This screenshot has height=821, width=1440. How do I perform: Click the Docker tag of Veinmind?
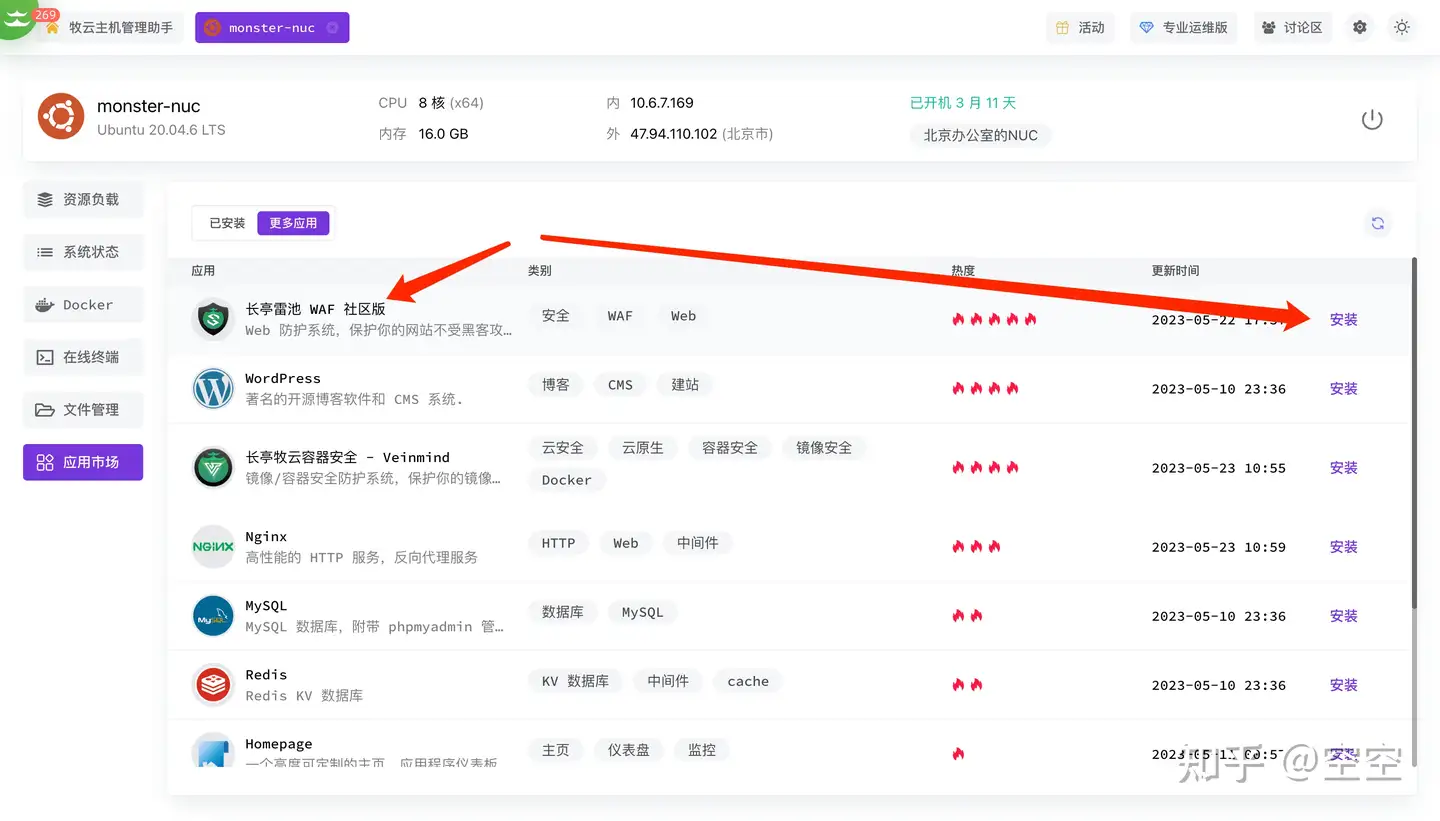pyautogui.click(x=567, y=480)
